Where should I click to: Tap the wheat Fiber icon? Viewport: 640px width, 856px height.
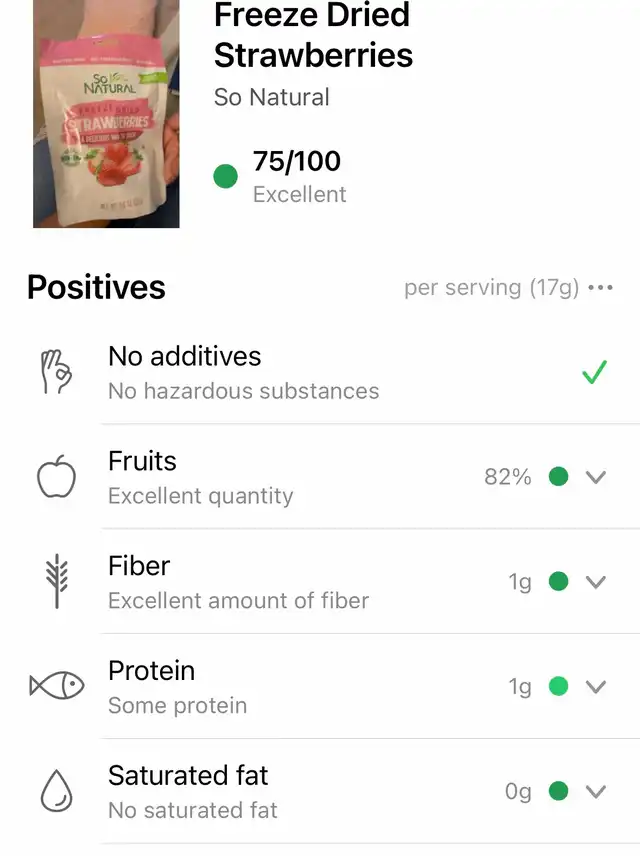pyautogui.click(x=57, y=583)
